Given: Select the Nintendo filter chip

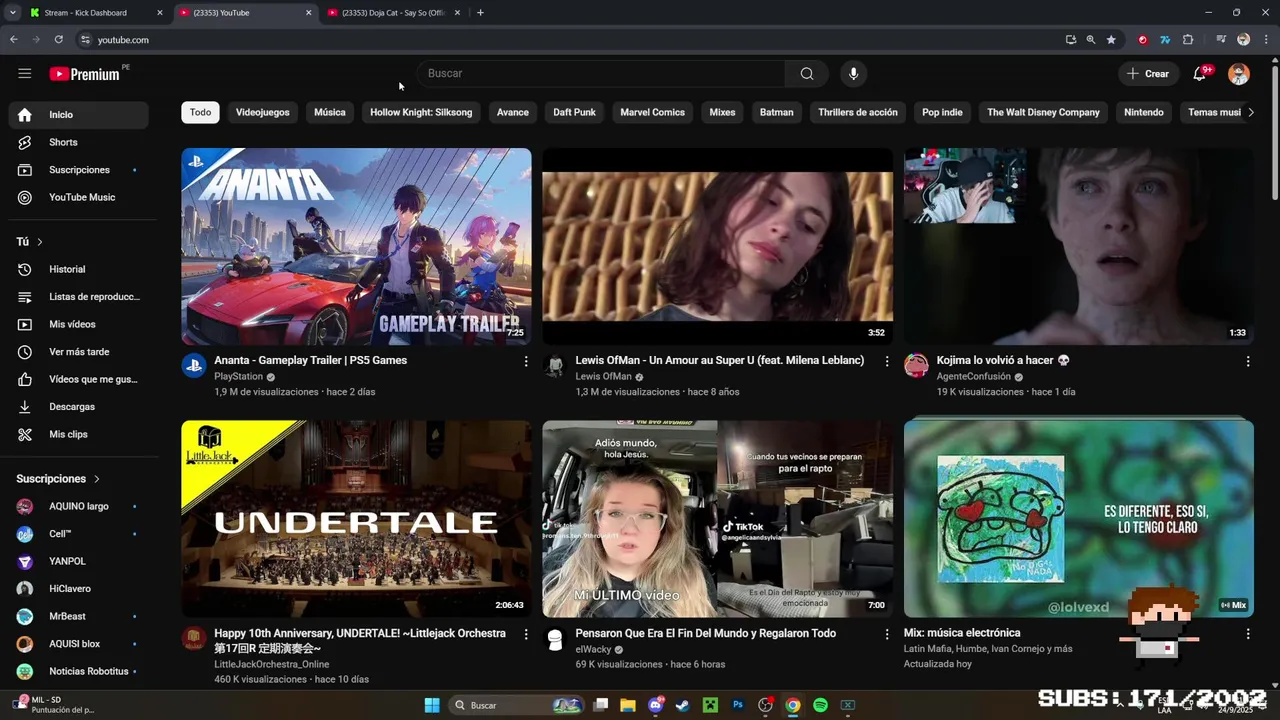Looking at the screenshot, I should point(1144,112).
